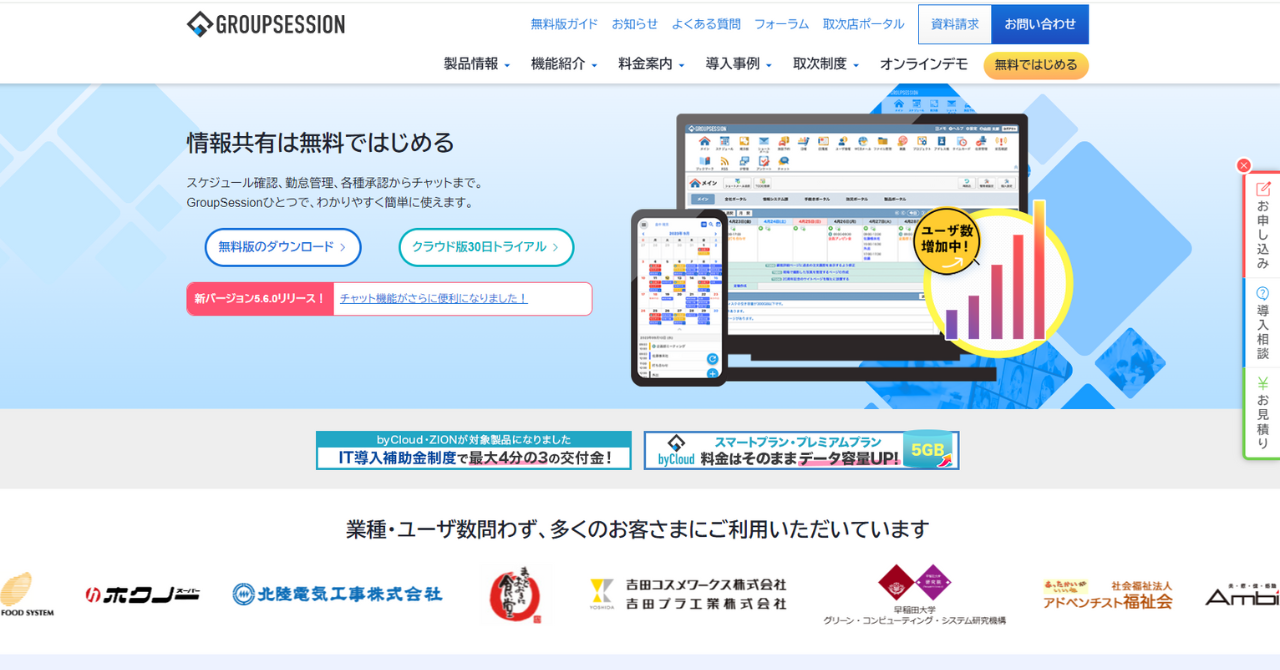Select オンラインデモ in navigation bar
1280x670 pixels.
(x=923, y=64)
